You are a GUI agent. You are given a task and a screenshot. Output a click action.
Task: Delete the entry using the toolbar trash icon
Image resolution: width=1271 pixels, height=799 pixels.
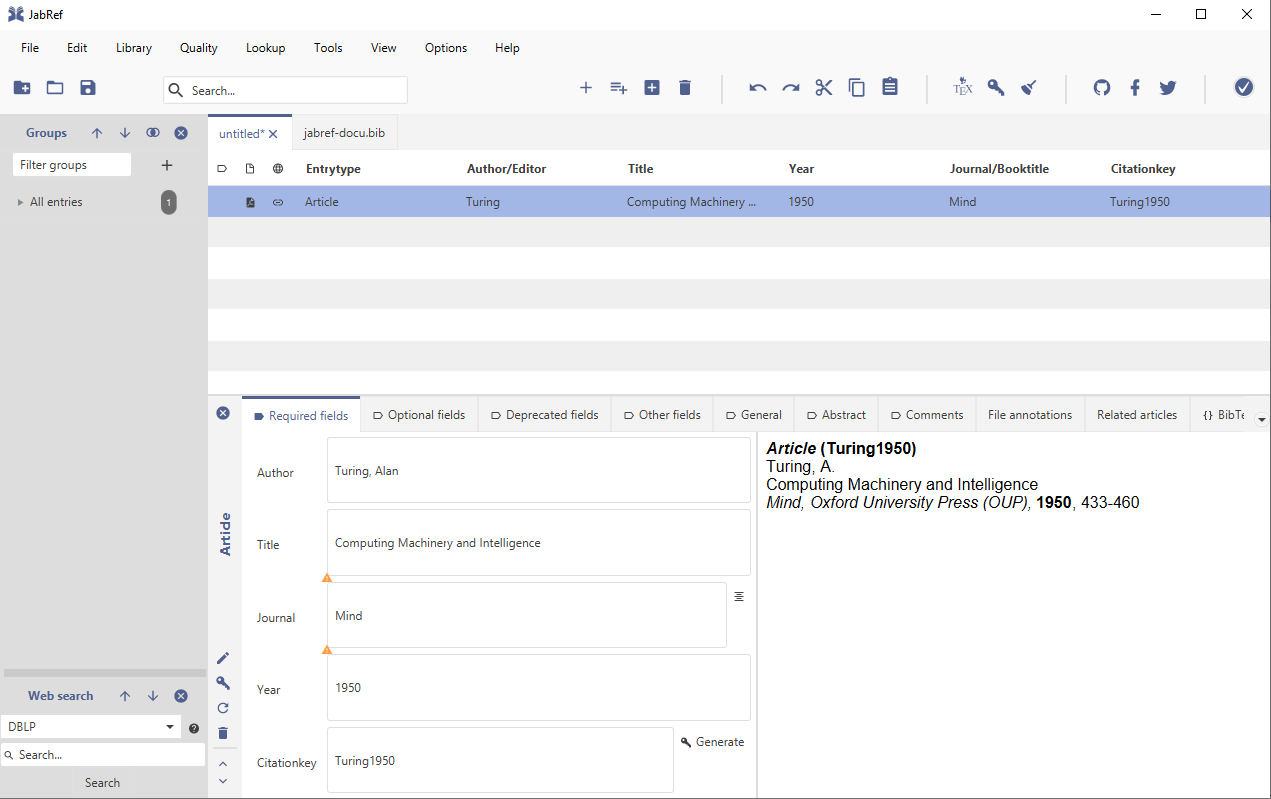click(x=685, y=88)
